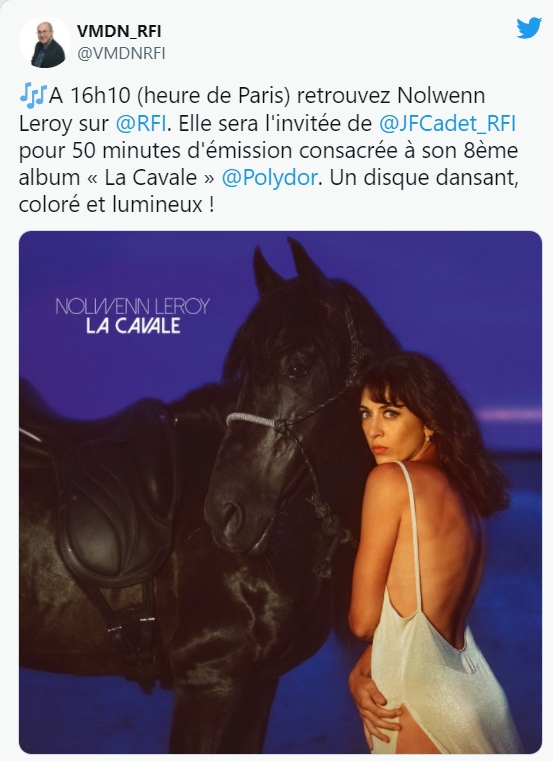Open the @VMDNRFI handle link
The height and width of the screenshot is (761, 553).
121,53
